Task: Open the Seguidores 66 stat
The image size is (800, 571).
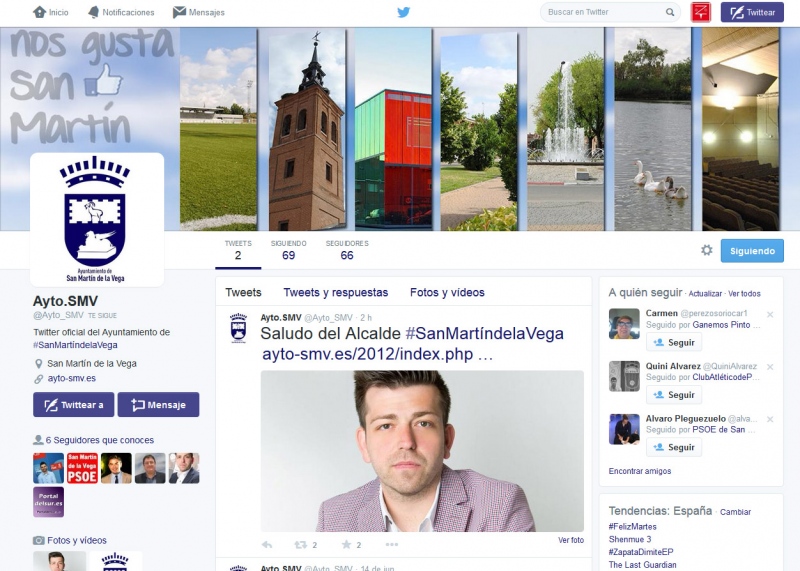Action: [347, 251]
